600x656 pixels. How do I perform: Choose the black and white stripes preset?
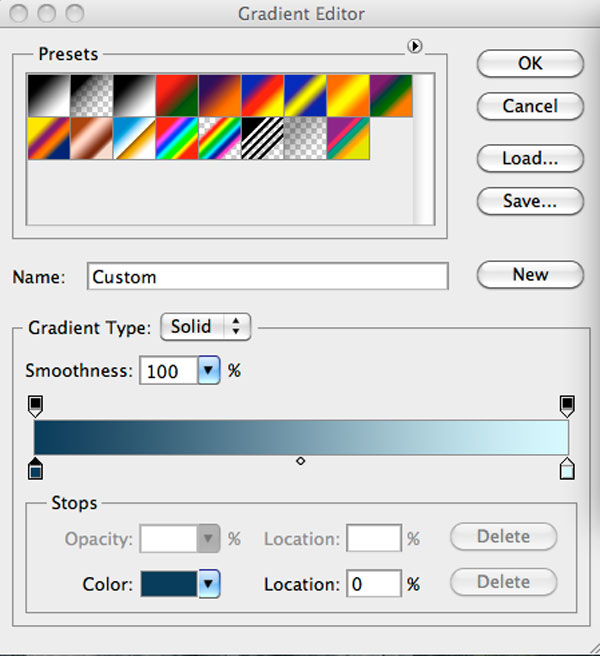(262, 138)
